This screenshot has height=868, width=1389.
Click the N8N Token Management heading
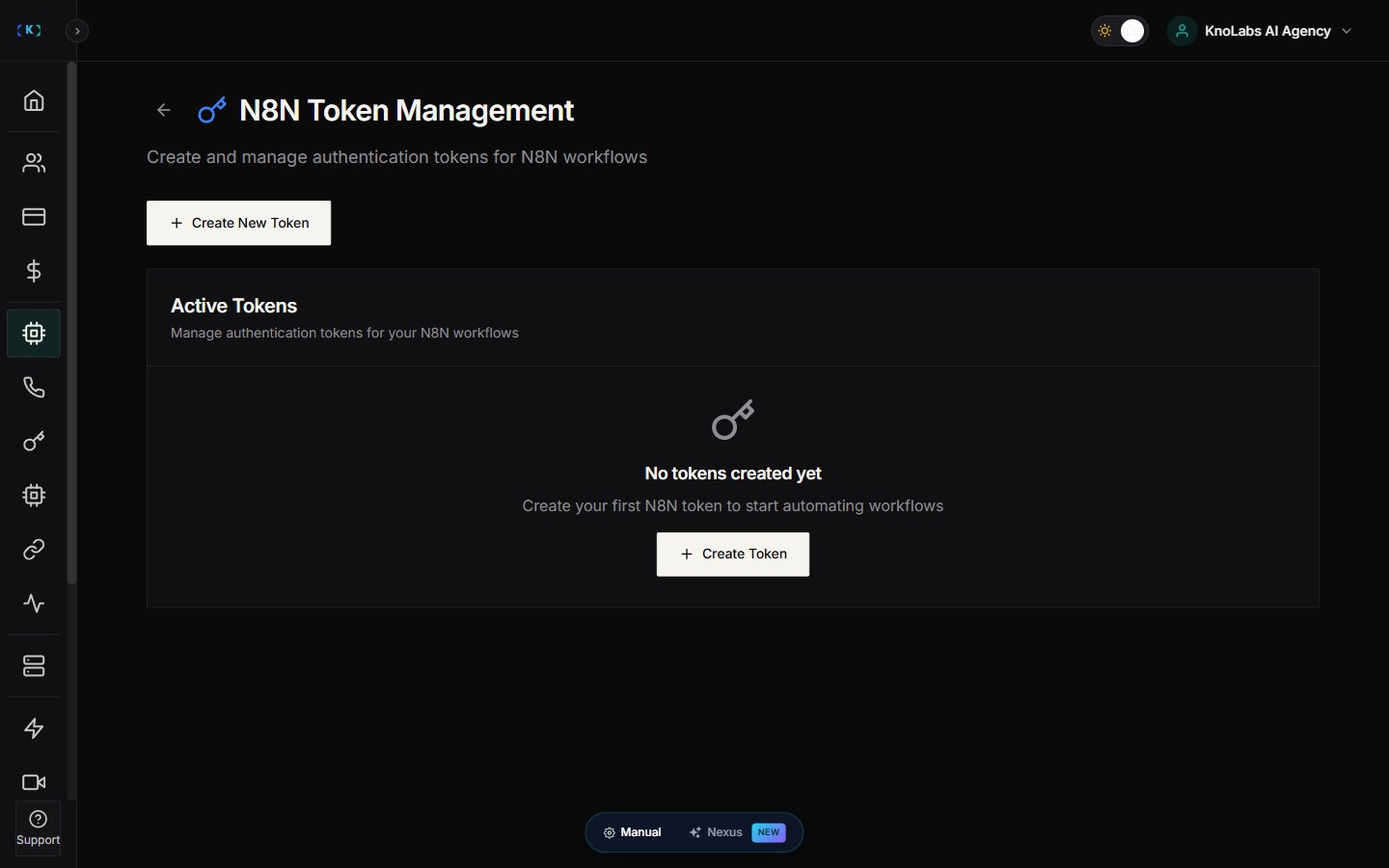tap(406, 111)
